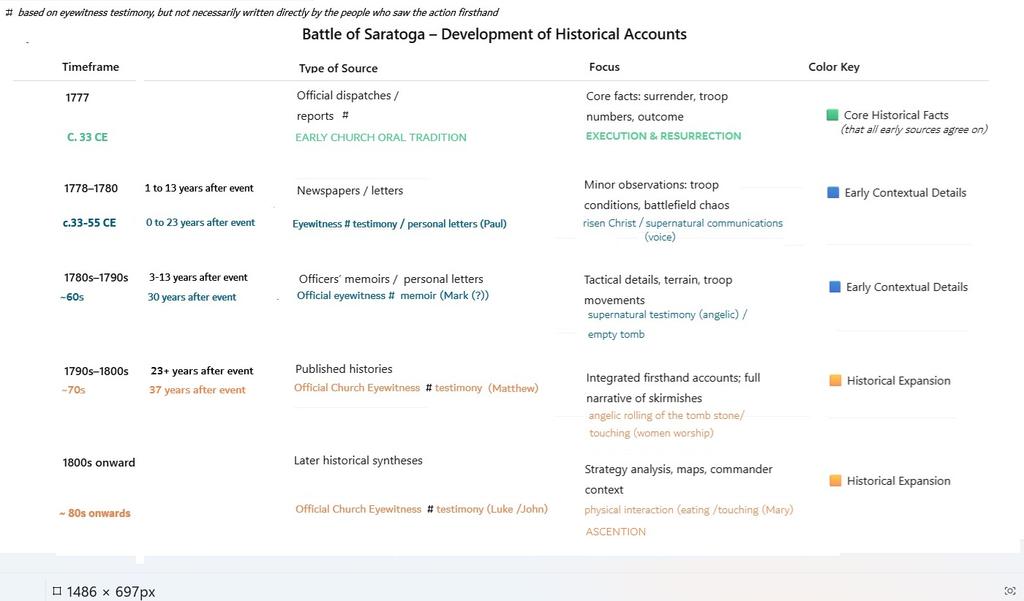Click the green Core Historical Facts swatch

(x=832, y=115)
